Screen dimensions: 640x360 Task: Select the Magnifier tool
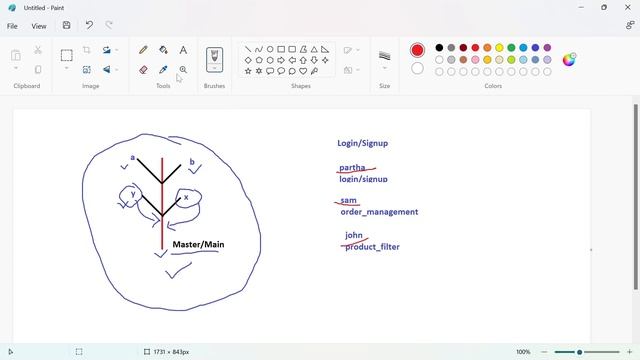pos(183,70)
